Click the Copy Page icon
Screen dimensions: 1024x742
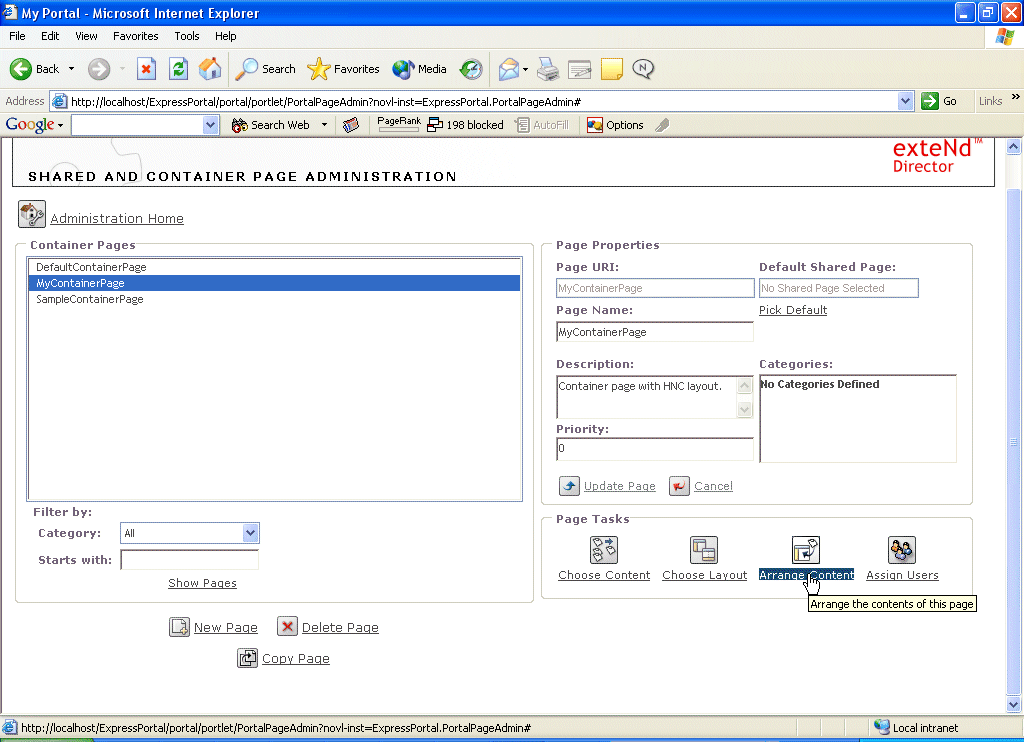tap(247, 658)
